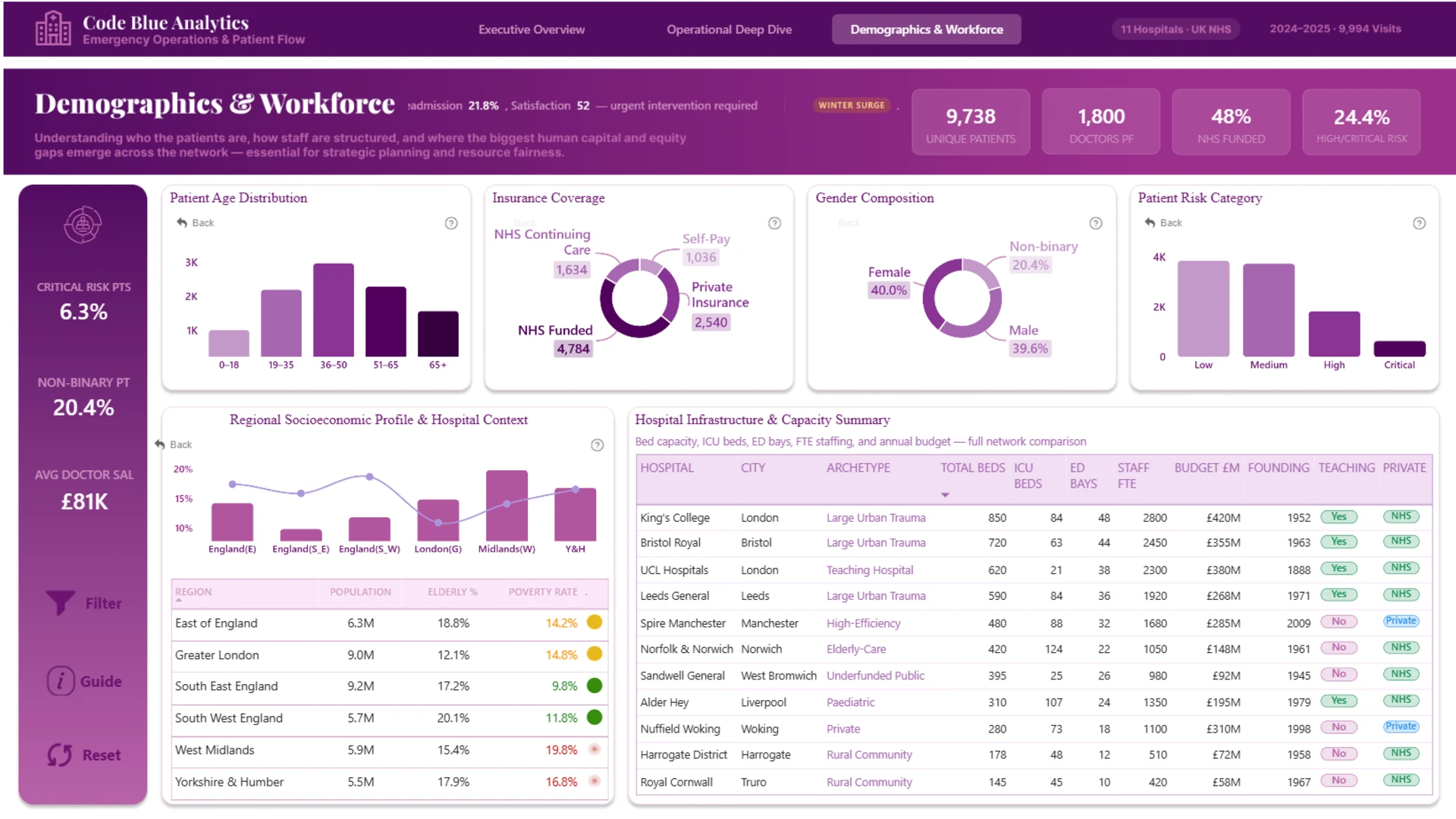The width and height of the screenshot is (1456, 819).
Task: Click help icon on Patient Age Distribution
Action: point(451,223)
